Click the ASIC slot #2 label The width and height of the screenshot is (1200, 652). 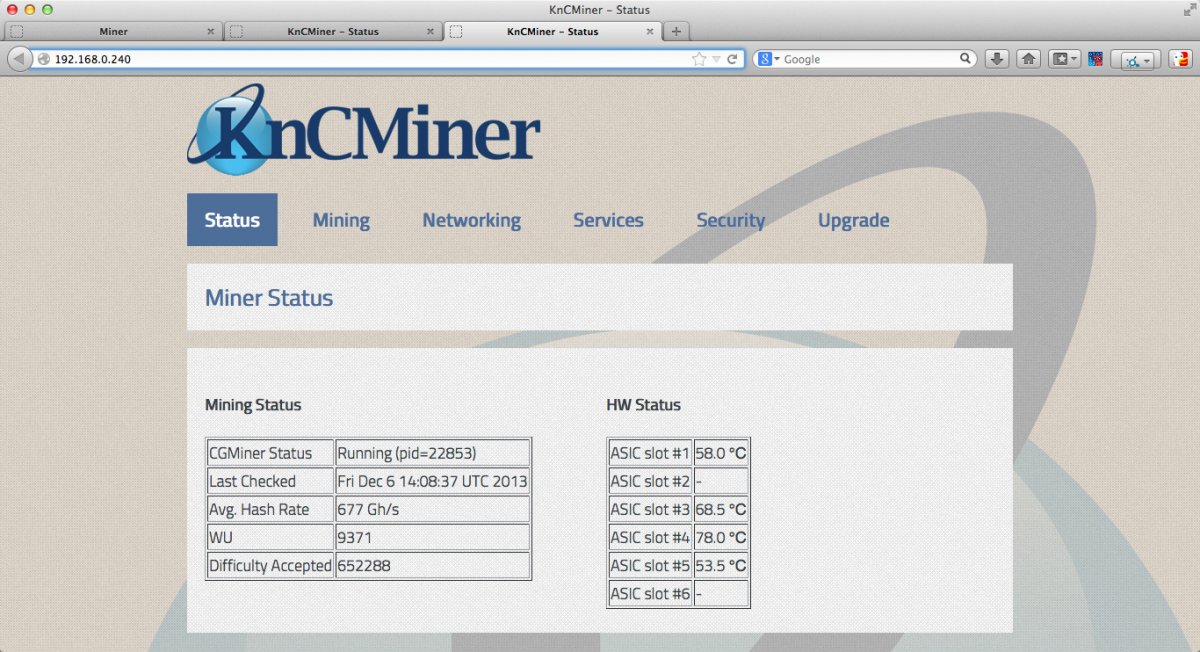click(650, 481)
